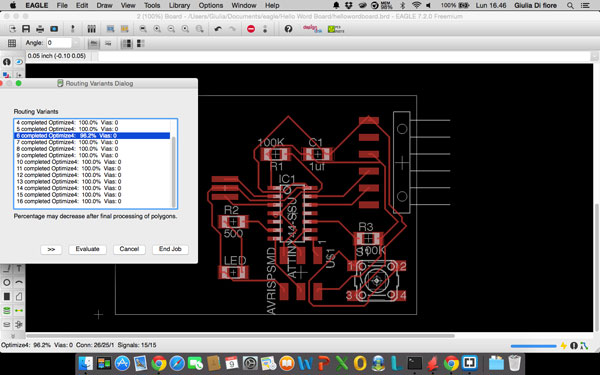
Task: Zoom out using the minus magnifier icon
Action: point(171,29)
